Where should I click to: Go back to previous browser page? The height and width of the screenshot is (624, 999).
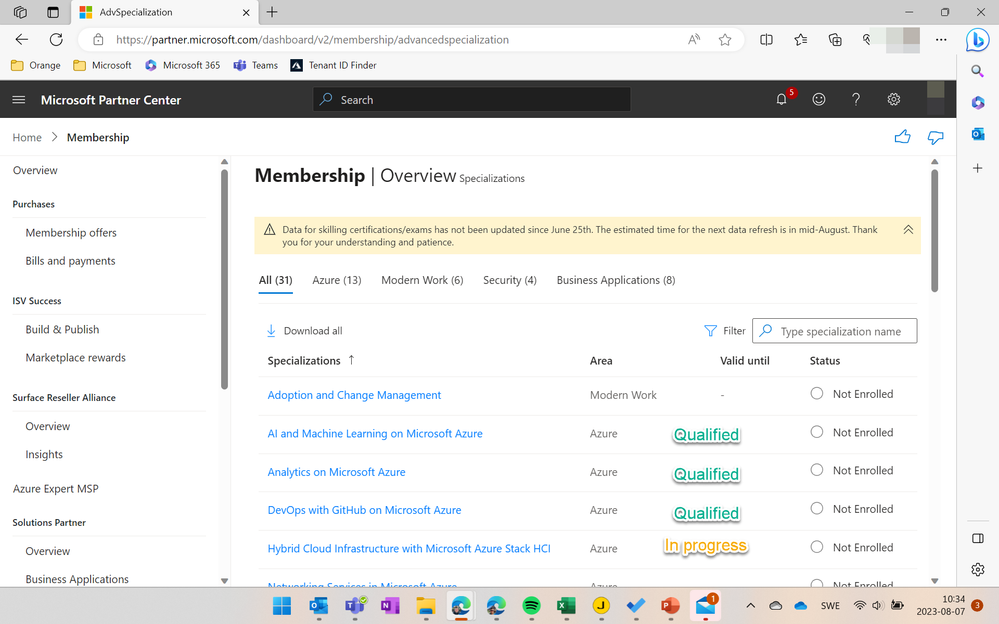pos(22,40)
